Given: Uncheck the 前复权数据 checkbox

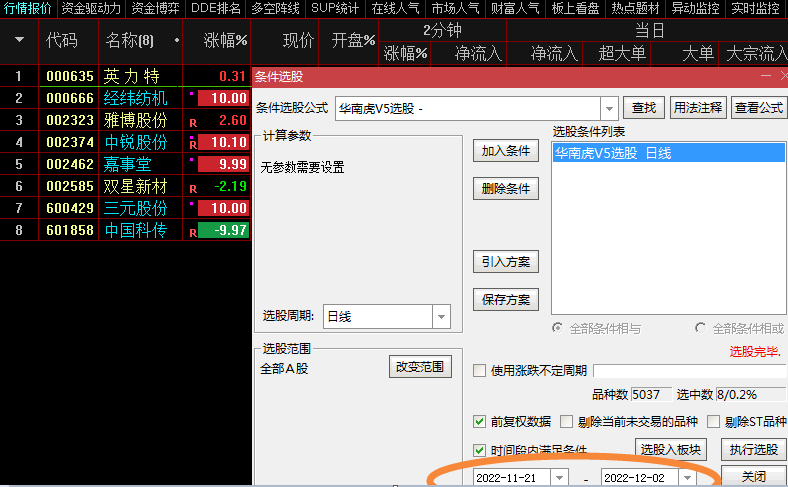Looking at the screenshot, I should coord(479,422).
